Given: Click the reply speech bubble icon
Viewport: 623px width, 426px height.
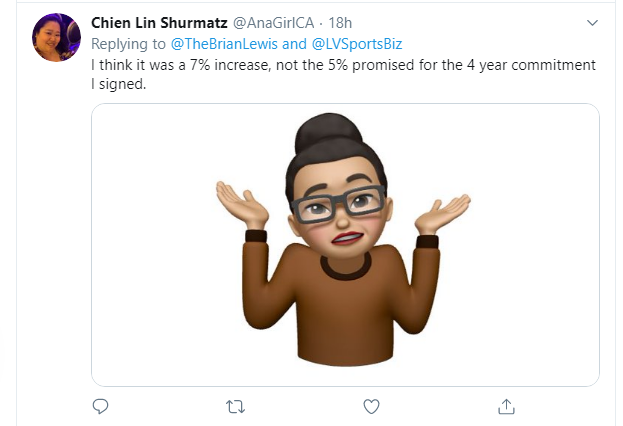Looking at the screenshot, I should 101,406.
